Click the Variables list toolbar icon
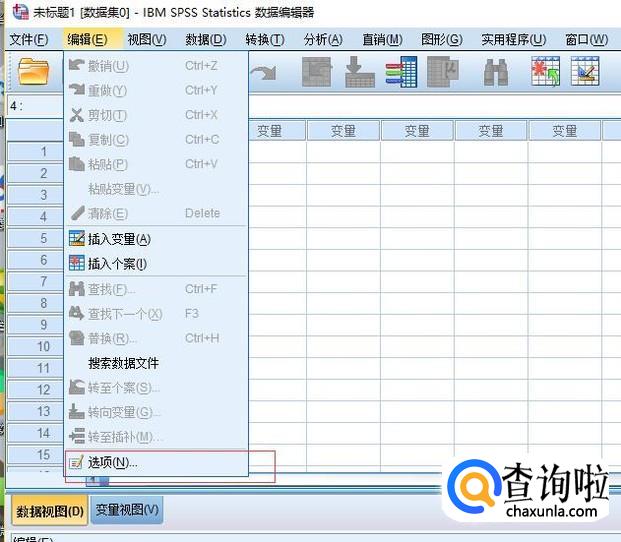The image size is (621, 542). [x=401, y=72]
